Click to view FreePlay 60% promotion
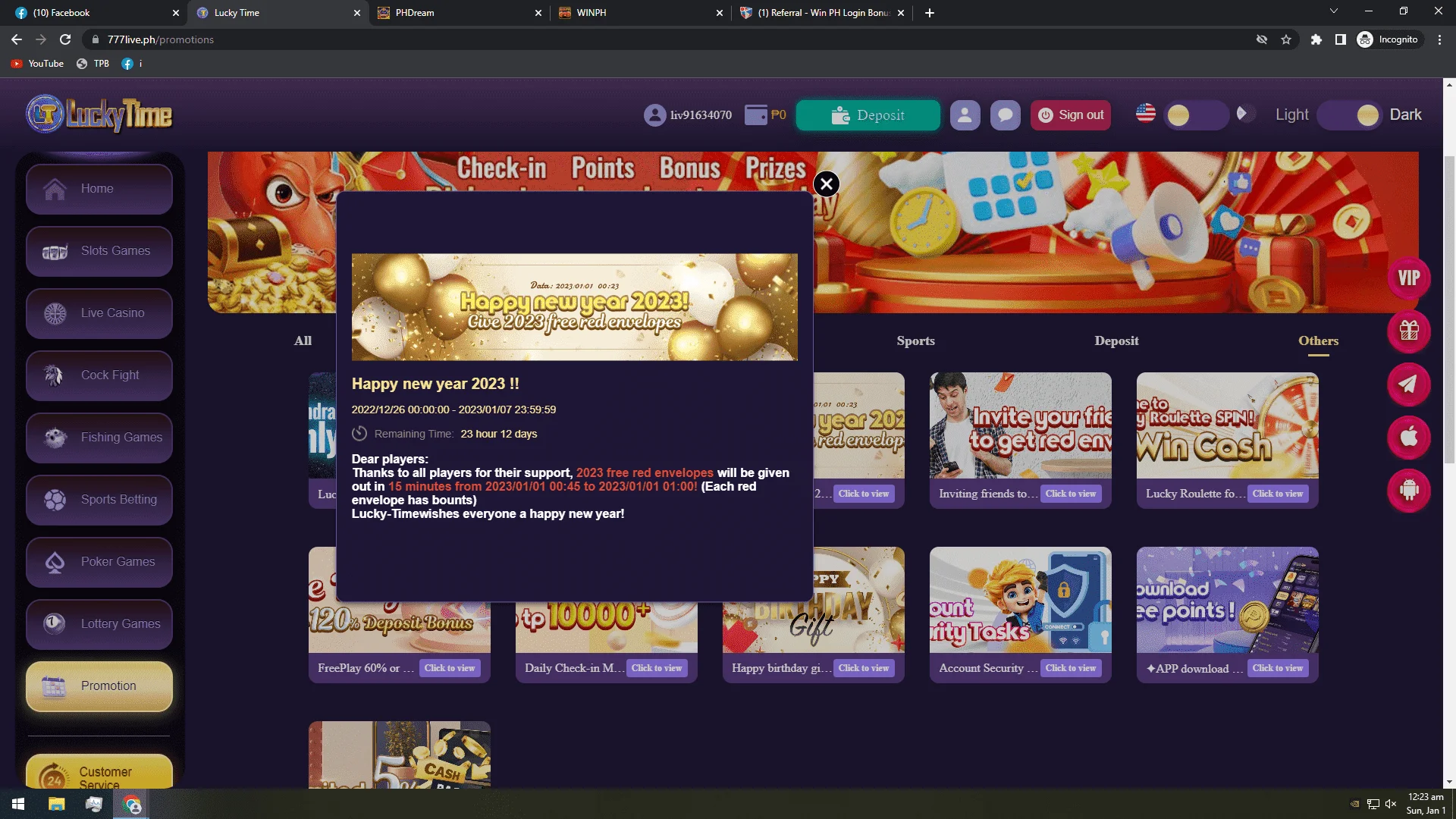This screenshot has width=1456, height=819. (450, 668)
